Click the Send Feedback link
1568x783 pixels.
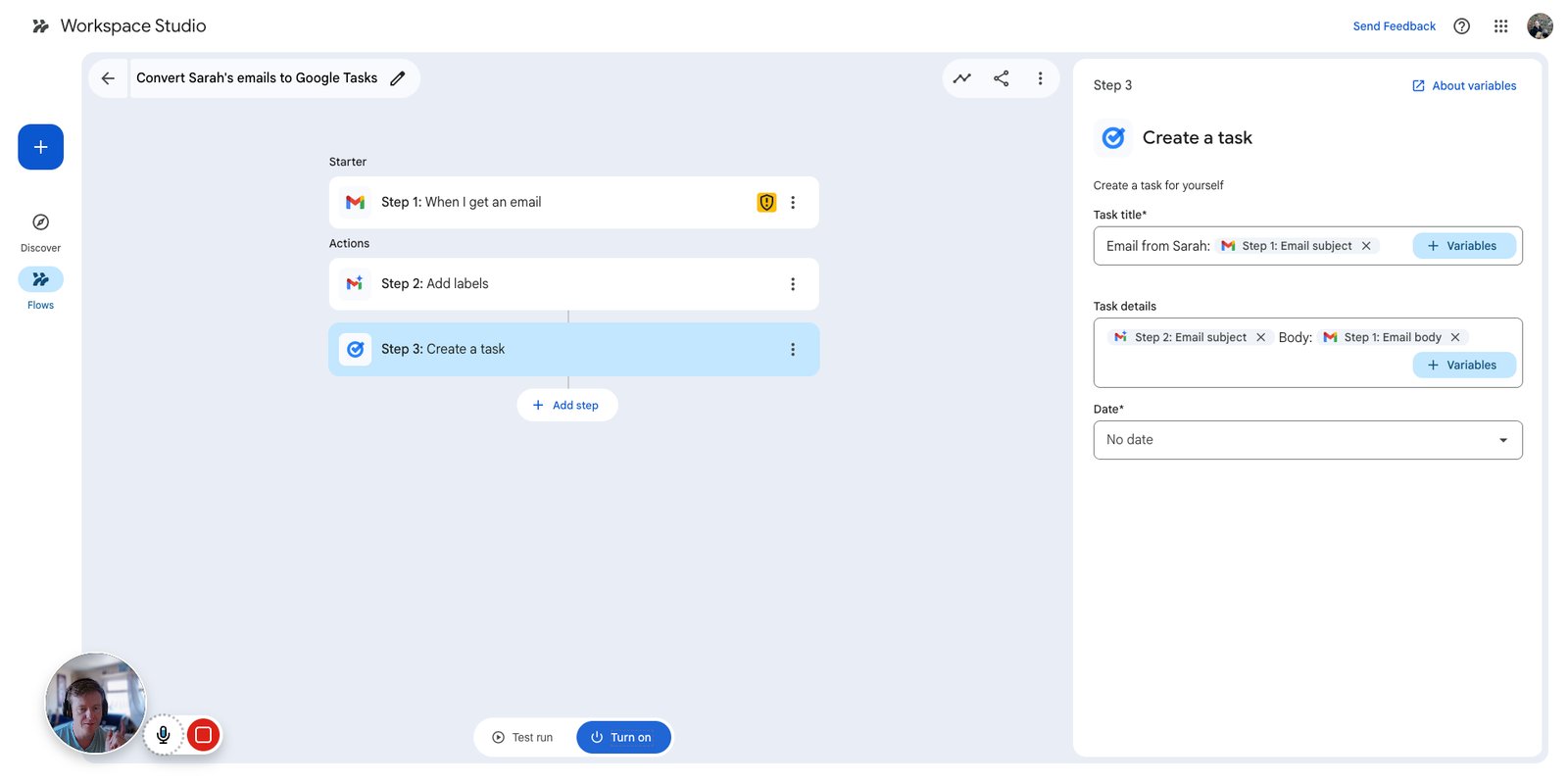coord(1394,26)
